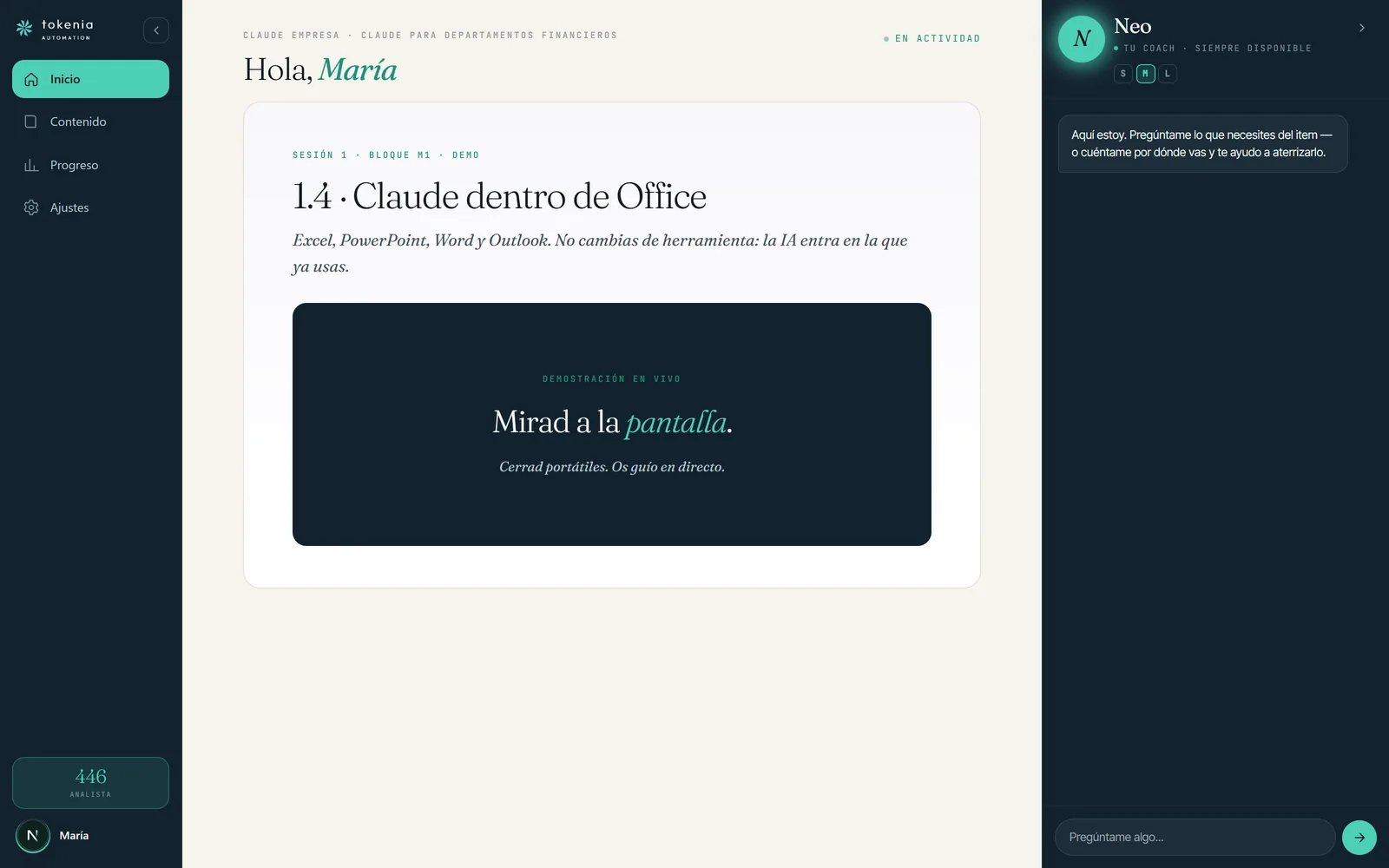1389x868 pixels.
Task: Click the Neo coach avatar
Action: (x=1082, y=38)
